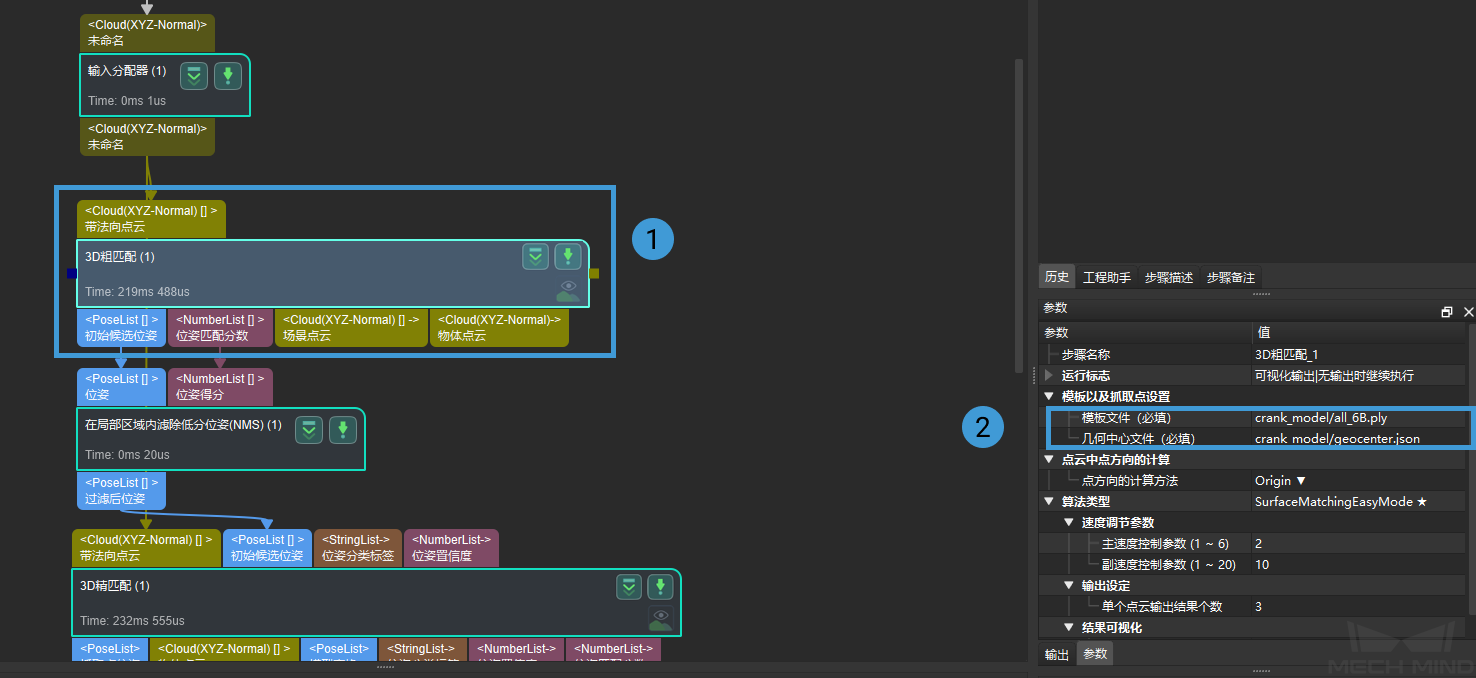This screenshot has width=1476, height=678.
Task: Undock the 参数 panel with the float icon
Action: click(x=1446, y=312)
